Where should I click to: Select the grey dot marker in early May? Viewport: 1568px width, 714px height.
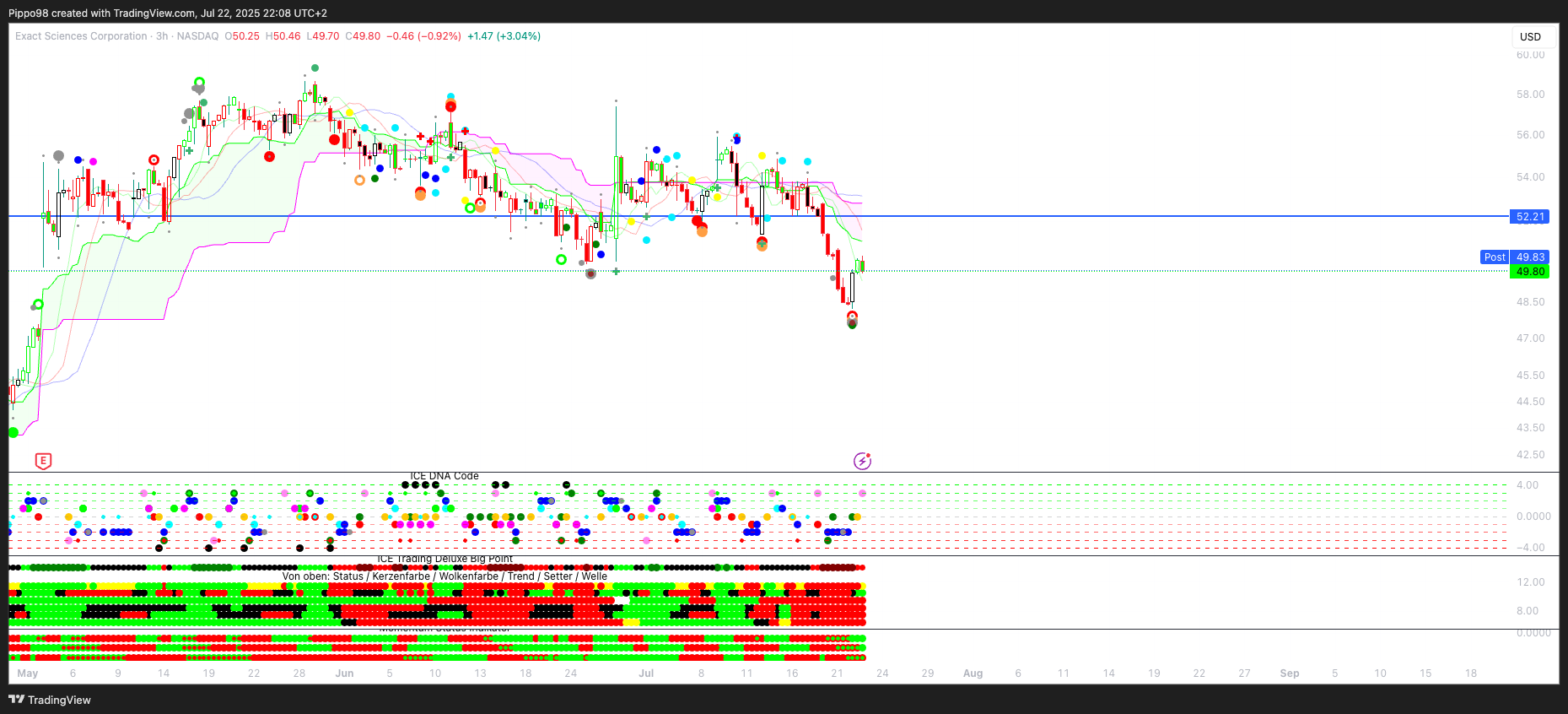[x=58, y=156]
